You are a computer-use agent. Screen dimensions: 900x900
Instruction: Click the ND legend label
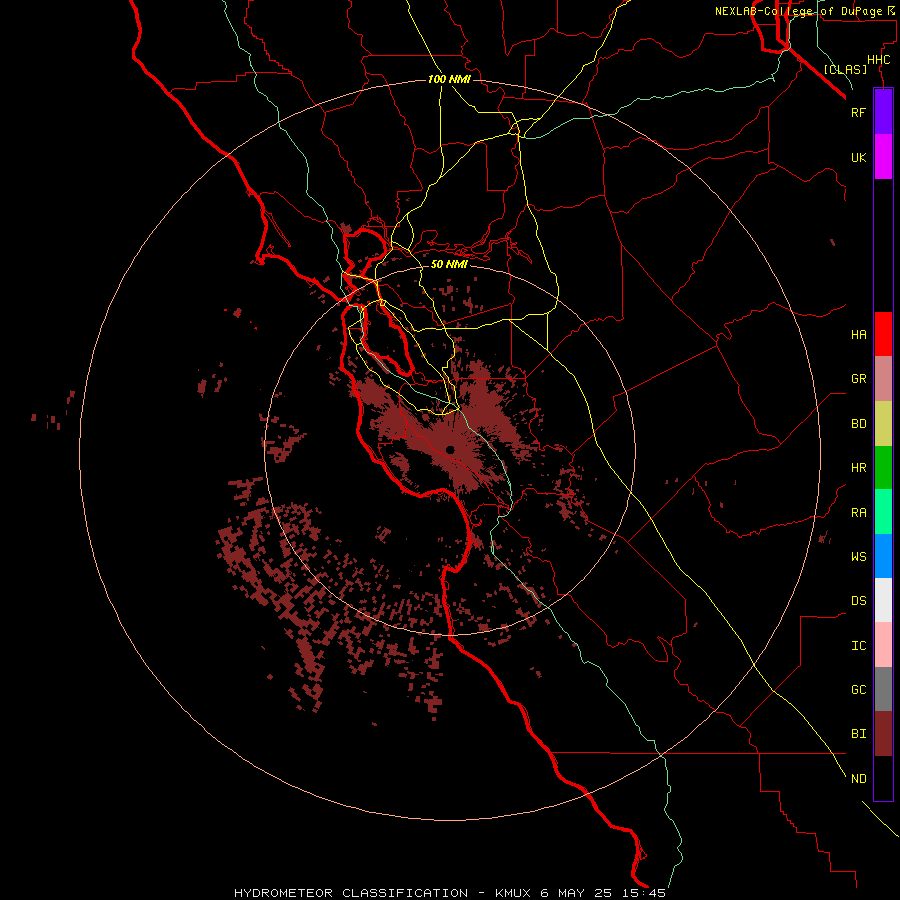coord(858,779)
